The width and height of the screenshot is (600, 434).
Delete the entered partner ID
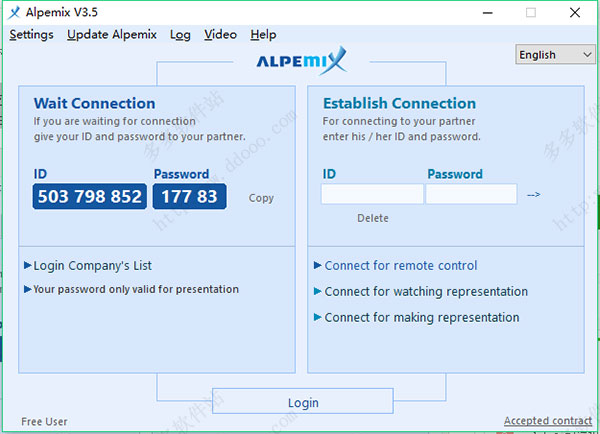click(x=373, y=218)
